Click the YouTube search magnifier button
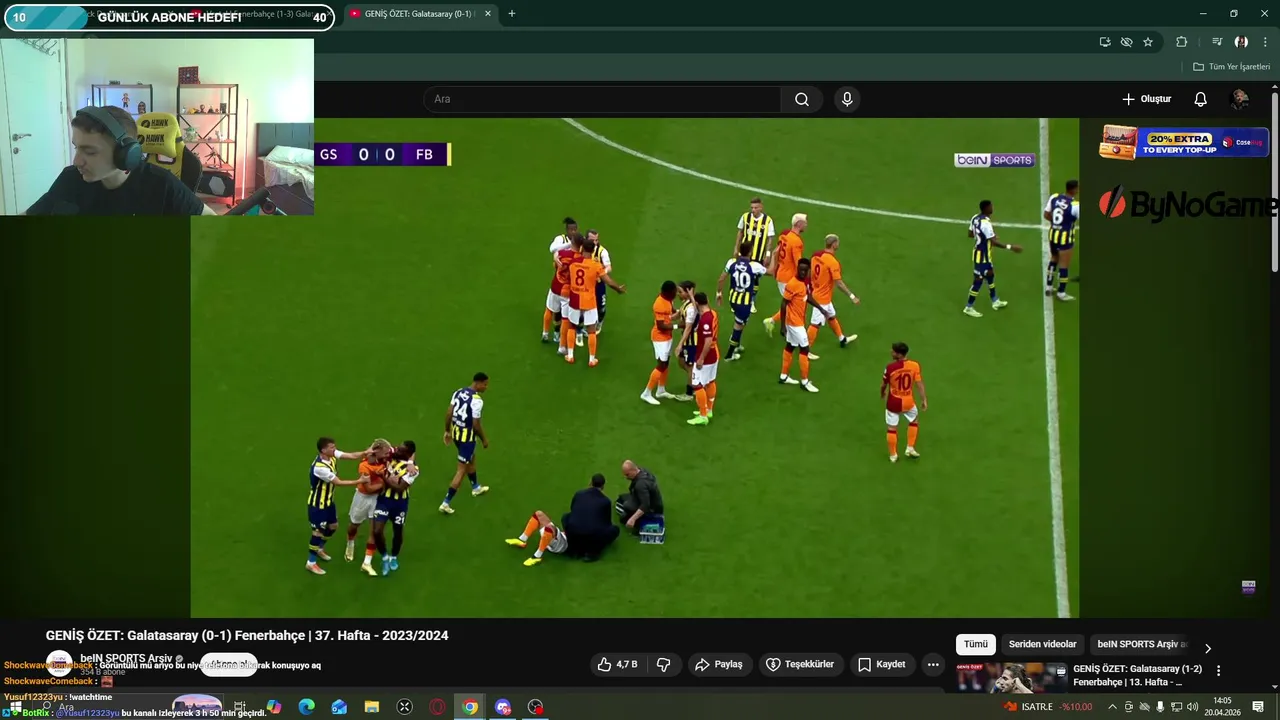The height and width of the screenshot is (720, 1280). coord(802,99)
